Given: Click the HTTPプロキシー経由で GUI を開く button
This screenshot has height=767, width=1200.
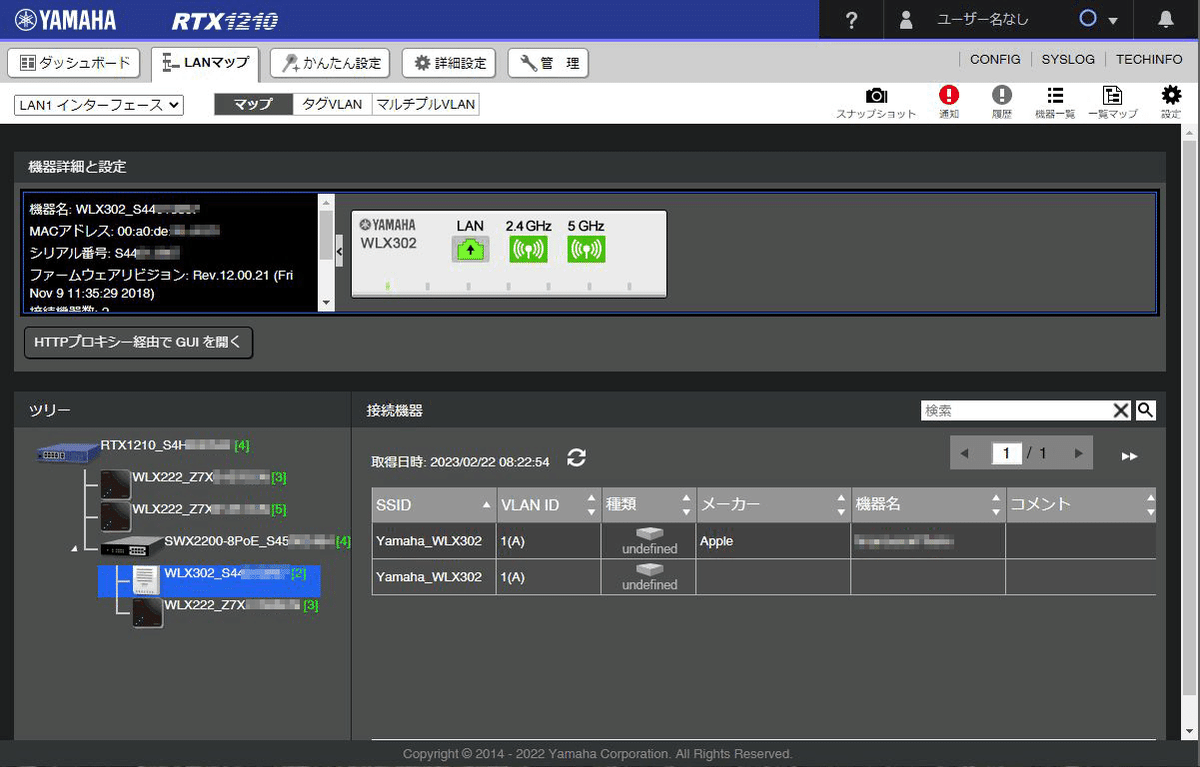Looking at the screenshot, I should 138,342.
